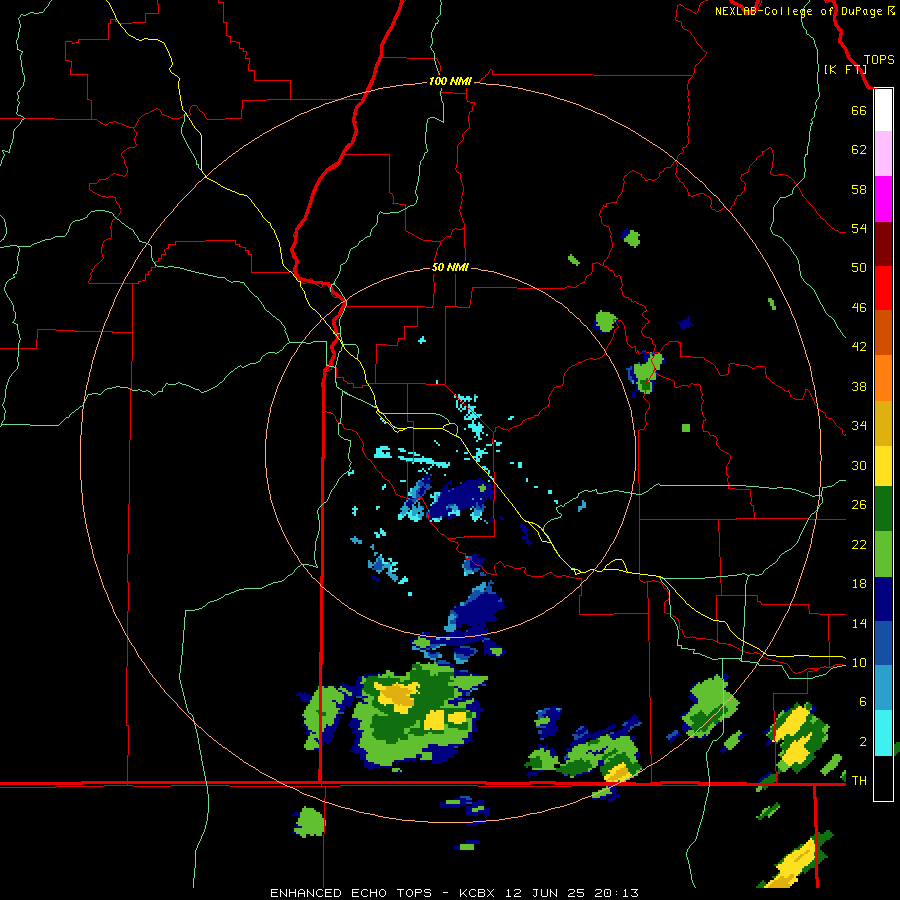Click the 100 NMI range ring label
This screenshot has width=900, height=900.
(450, 82)
